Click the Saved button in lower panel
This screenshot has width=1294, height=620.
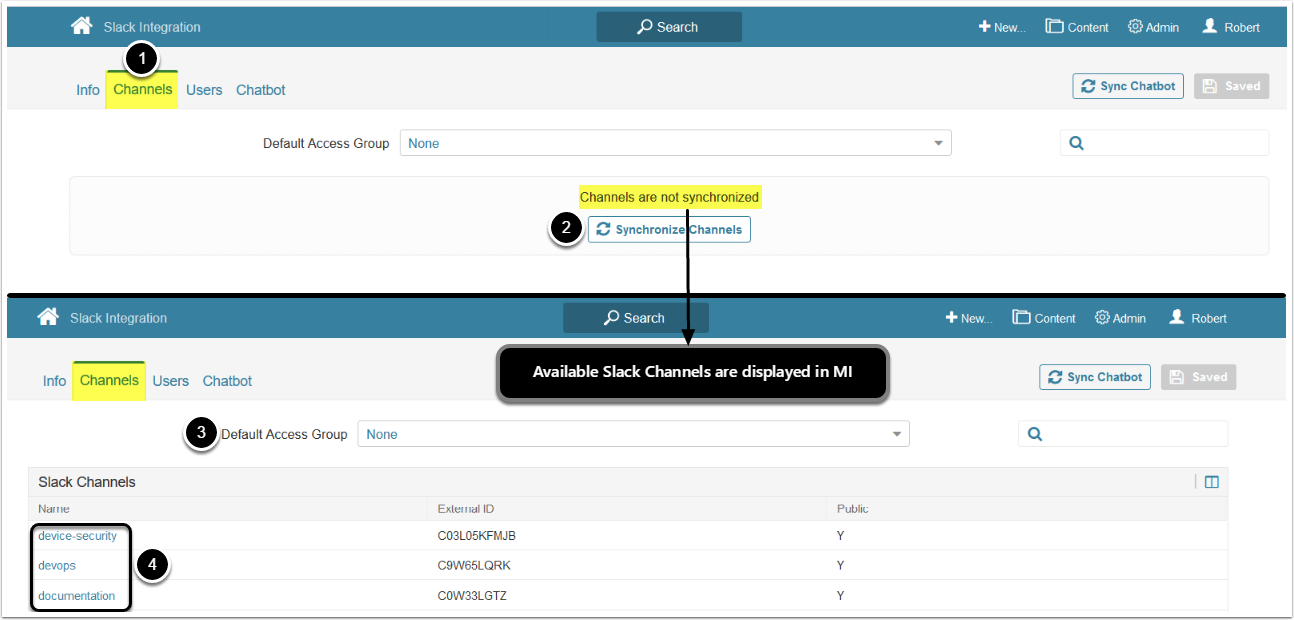[1199, 377]
